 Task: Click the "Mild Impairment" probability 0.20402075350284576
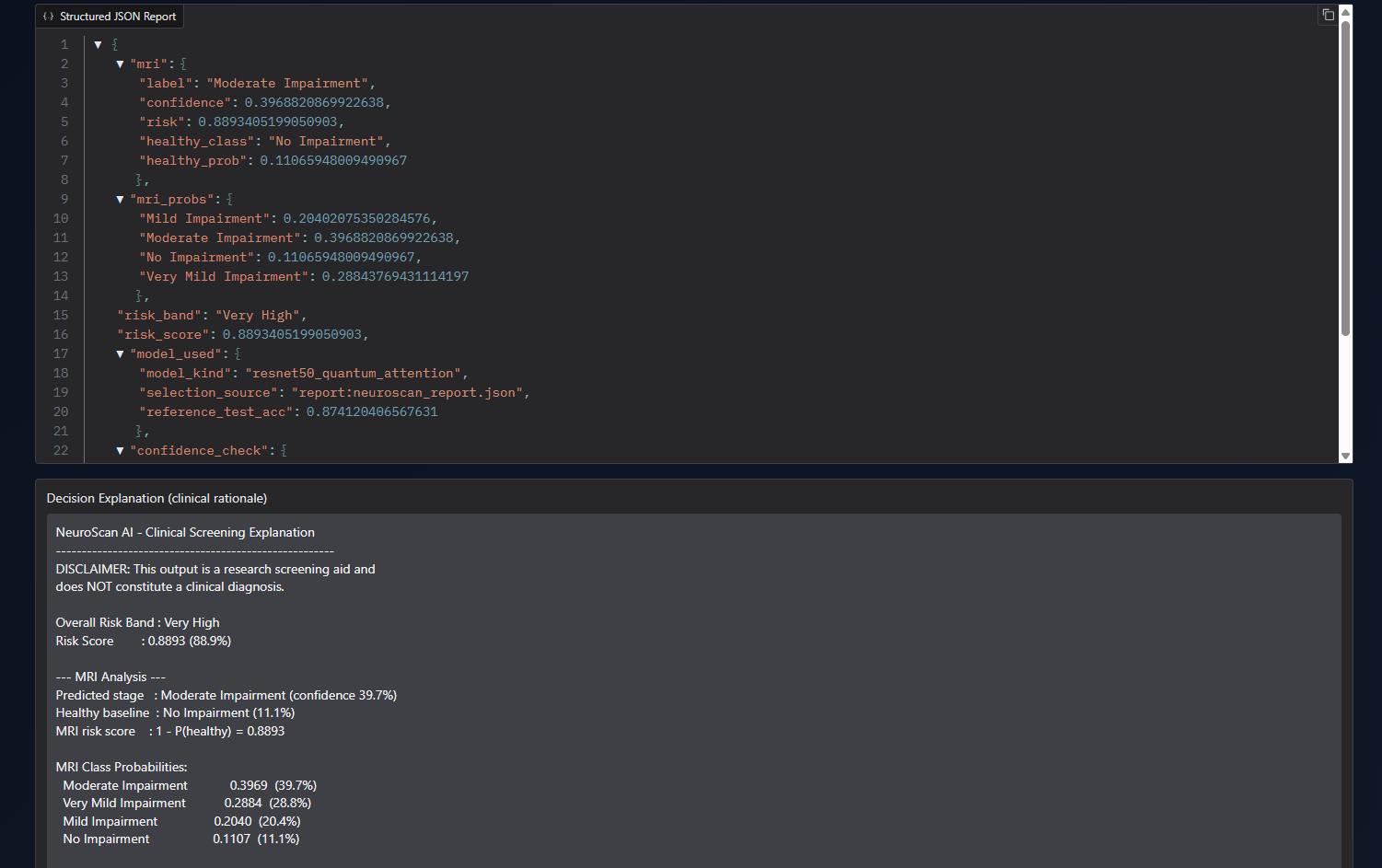tap(356, 218)
